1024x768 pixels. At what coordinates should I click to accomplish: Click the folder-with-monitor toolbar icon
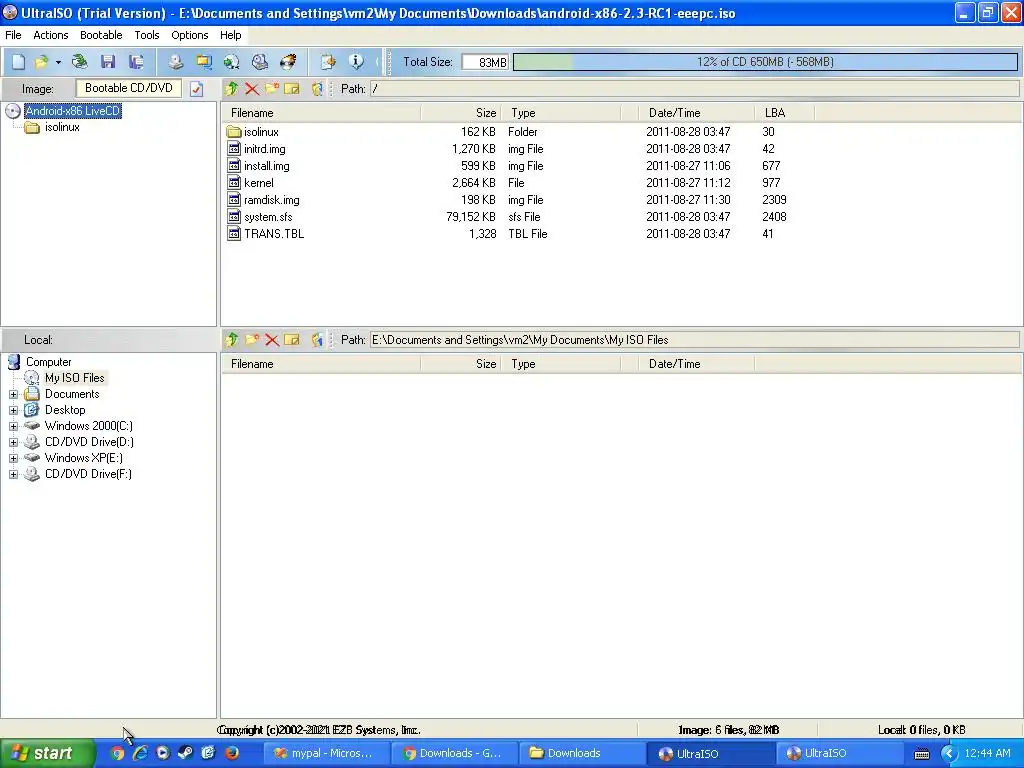204,62
